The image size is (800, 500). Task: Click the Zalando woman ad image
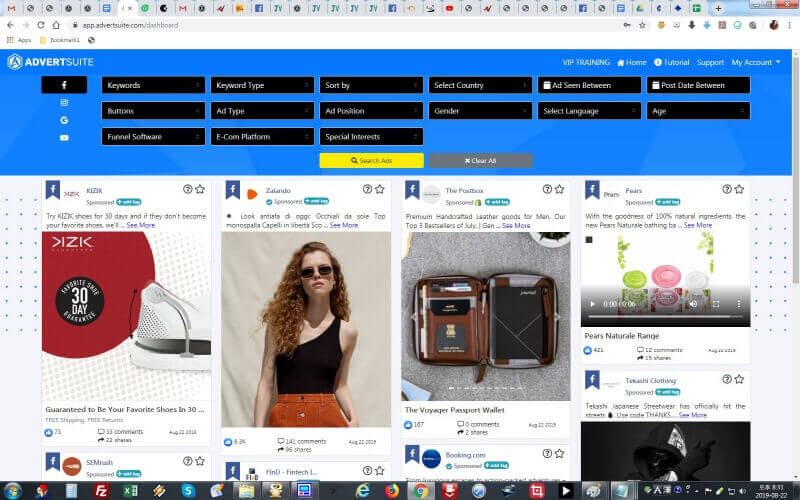(306, 329)
